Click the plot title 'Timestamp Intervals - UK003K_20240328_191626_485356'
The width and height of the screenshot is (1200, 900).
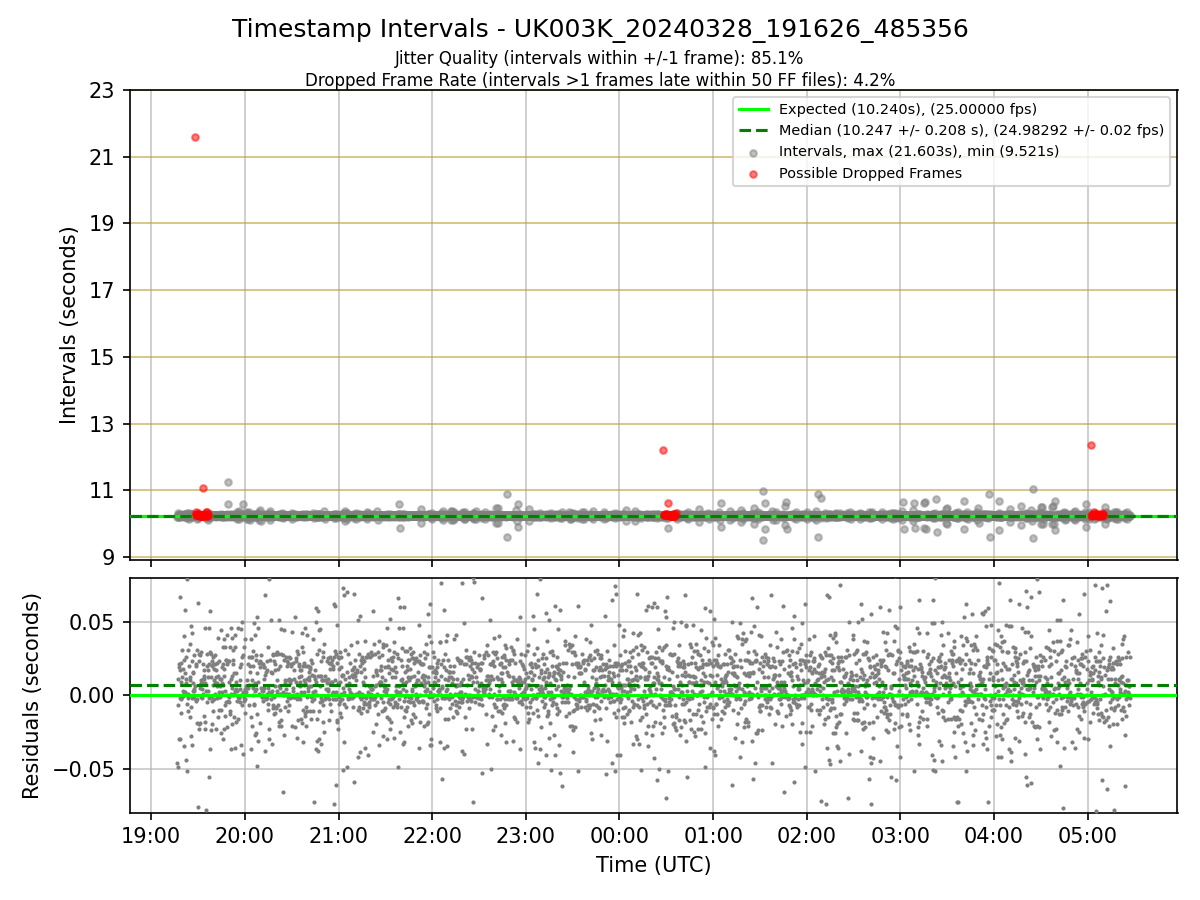pos(600,29)
